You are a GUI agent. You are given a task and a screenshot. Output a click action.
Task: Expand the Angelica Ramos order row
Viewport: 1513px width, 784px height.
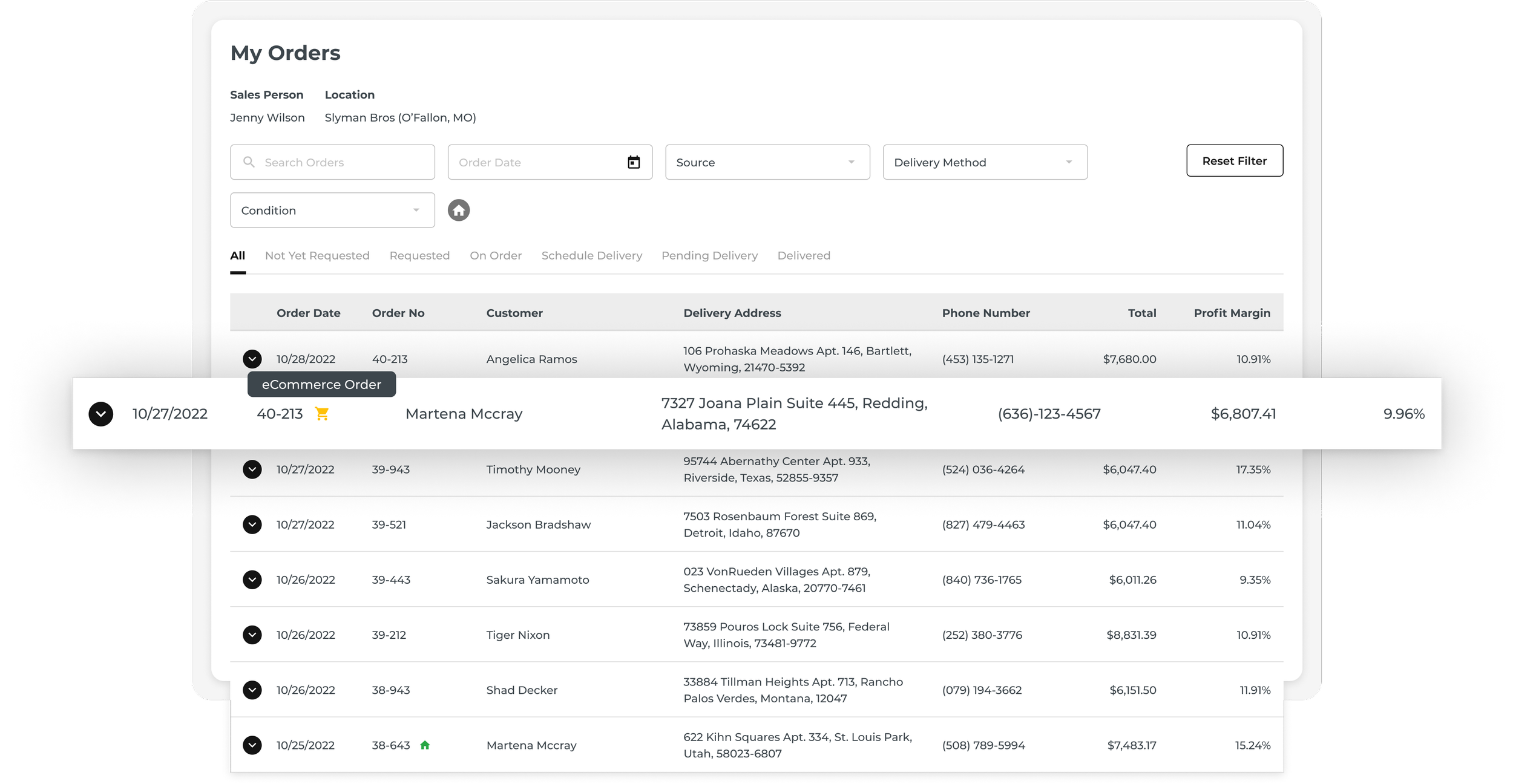pyautogui.click(x=252, y=359)
